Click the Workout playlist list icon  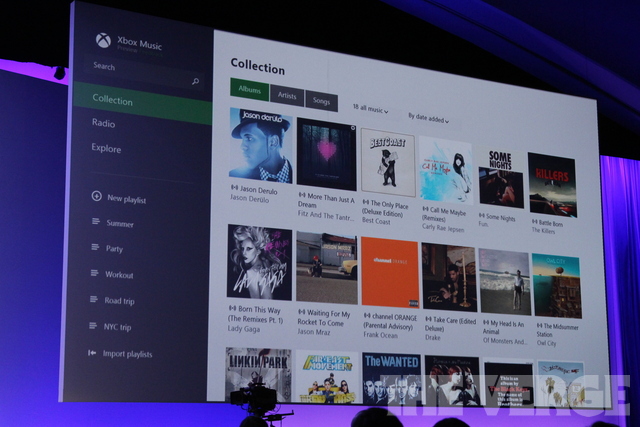point(95,274)
